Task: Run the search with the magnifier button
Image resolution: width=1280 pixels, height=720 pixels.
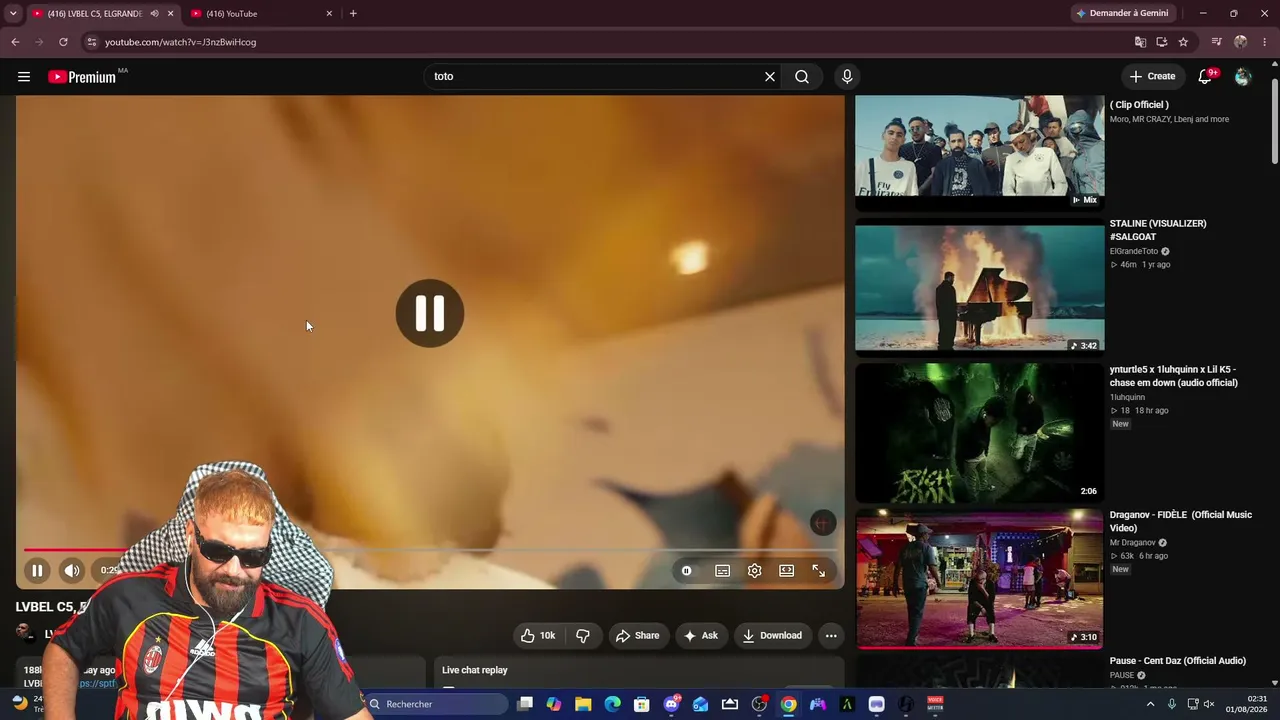Action: click(x=802, y=77)
